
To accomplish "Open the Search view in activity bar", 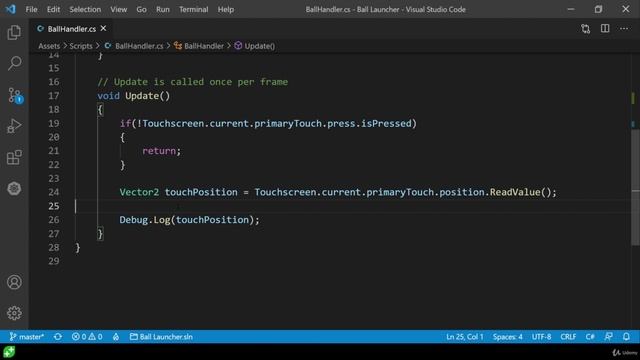I will [14, 63].
